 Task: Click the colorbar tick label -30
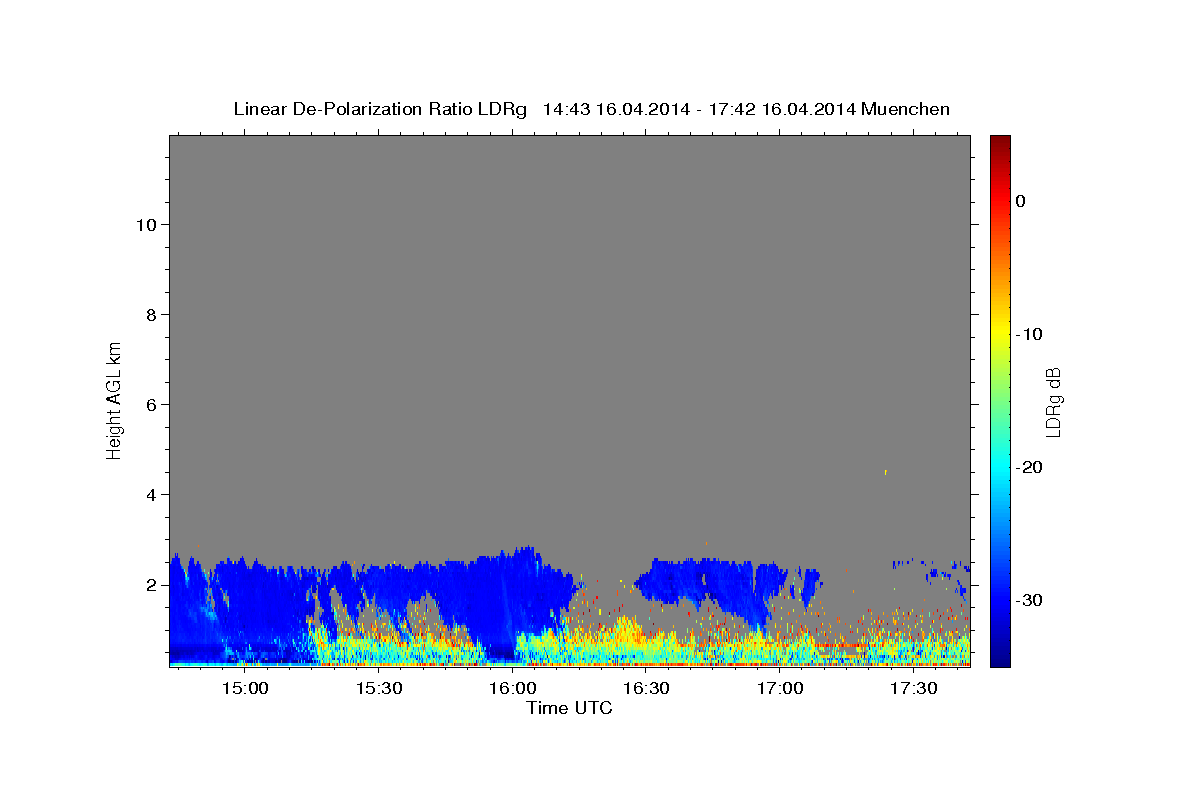coord(1029,600)
